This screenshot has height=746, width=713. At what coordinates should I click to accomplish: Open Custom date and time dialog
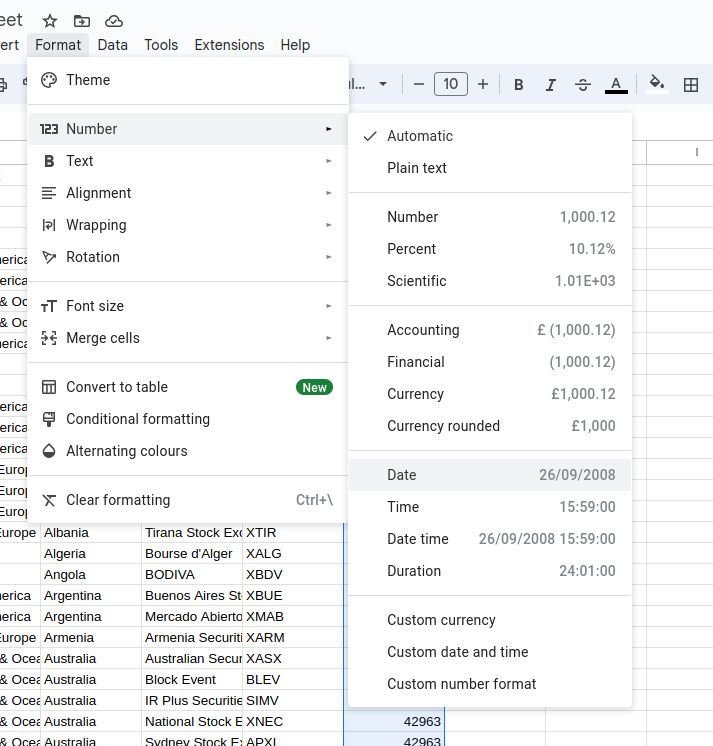click(490, 651)
